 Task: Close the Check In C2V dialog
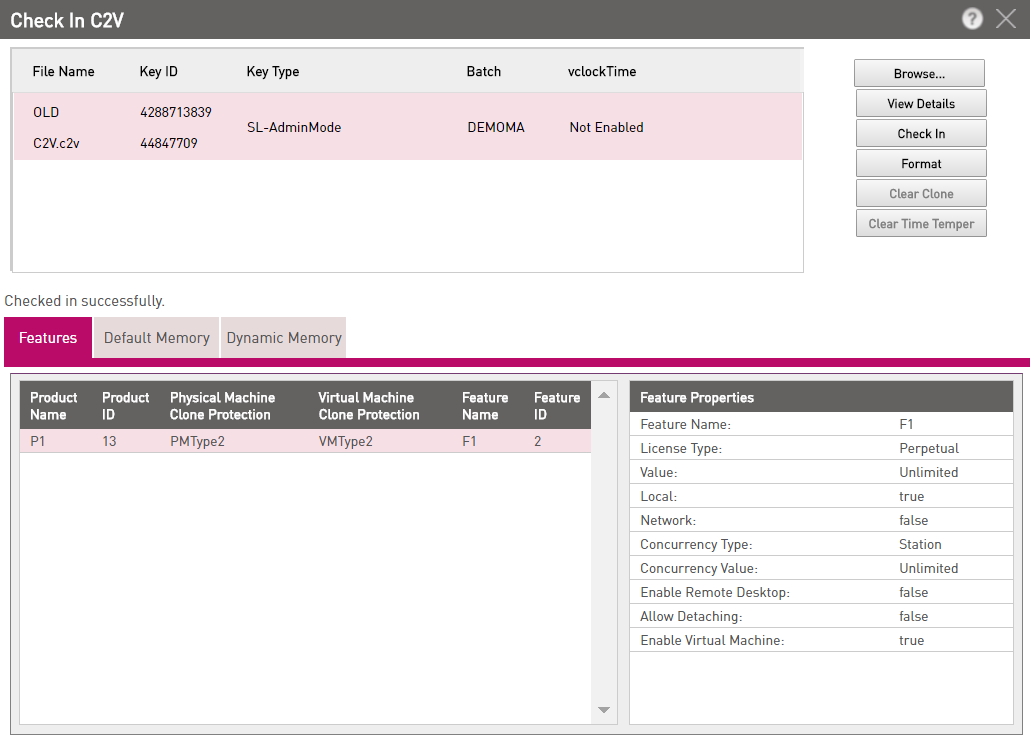click(1006, 19)
